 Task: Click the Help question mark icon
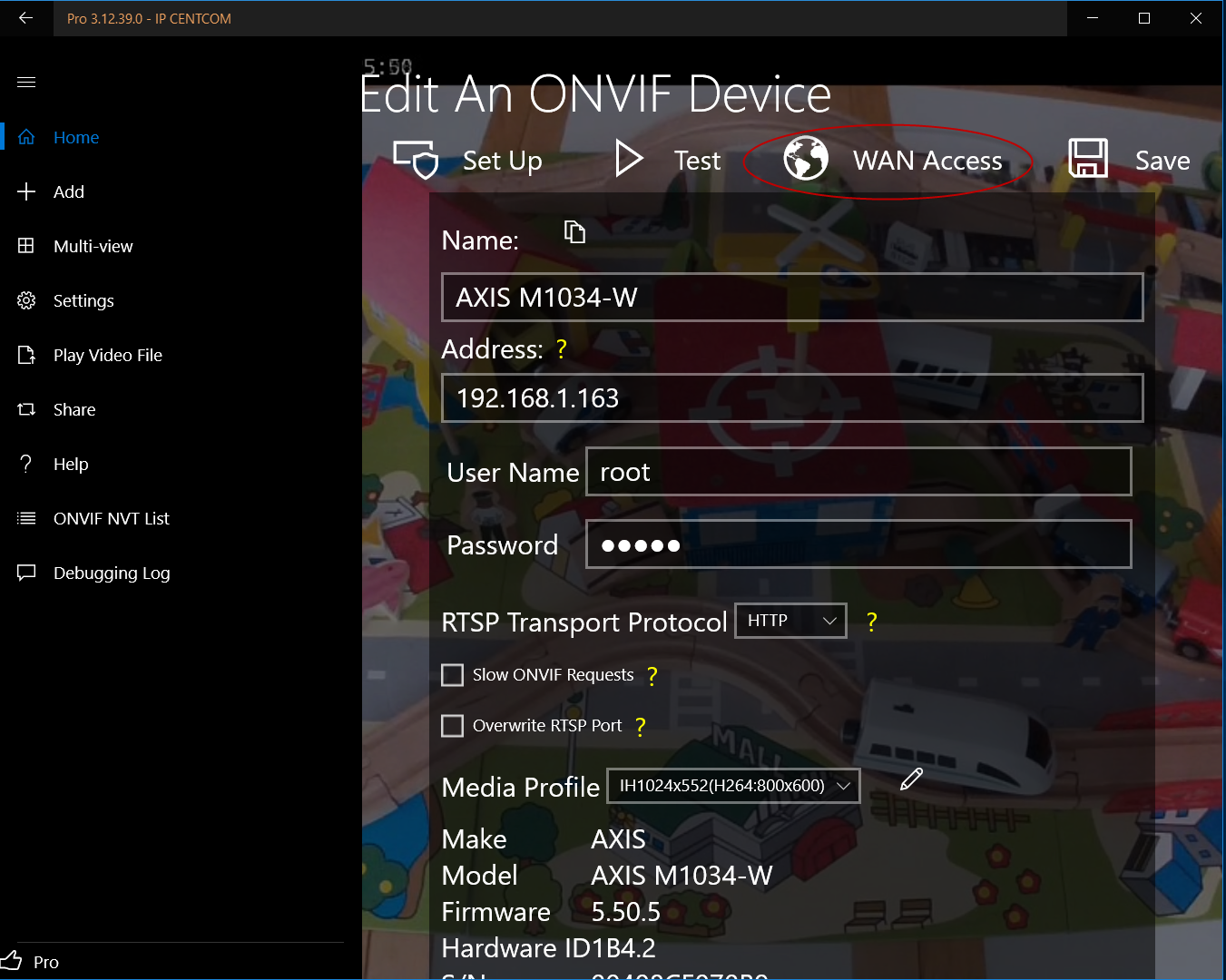(26, 464)
